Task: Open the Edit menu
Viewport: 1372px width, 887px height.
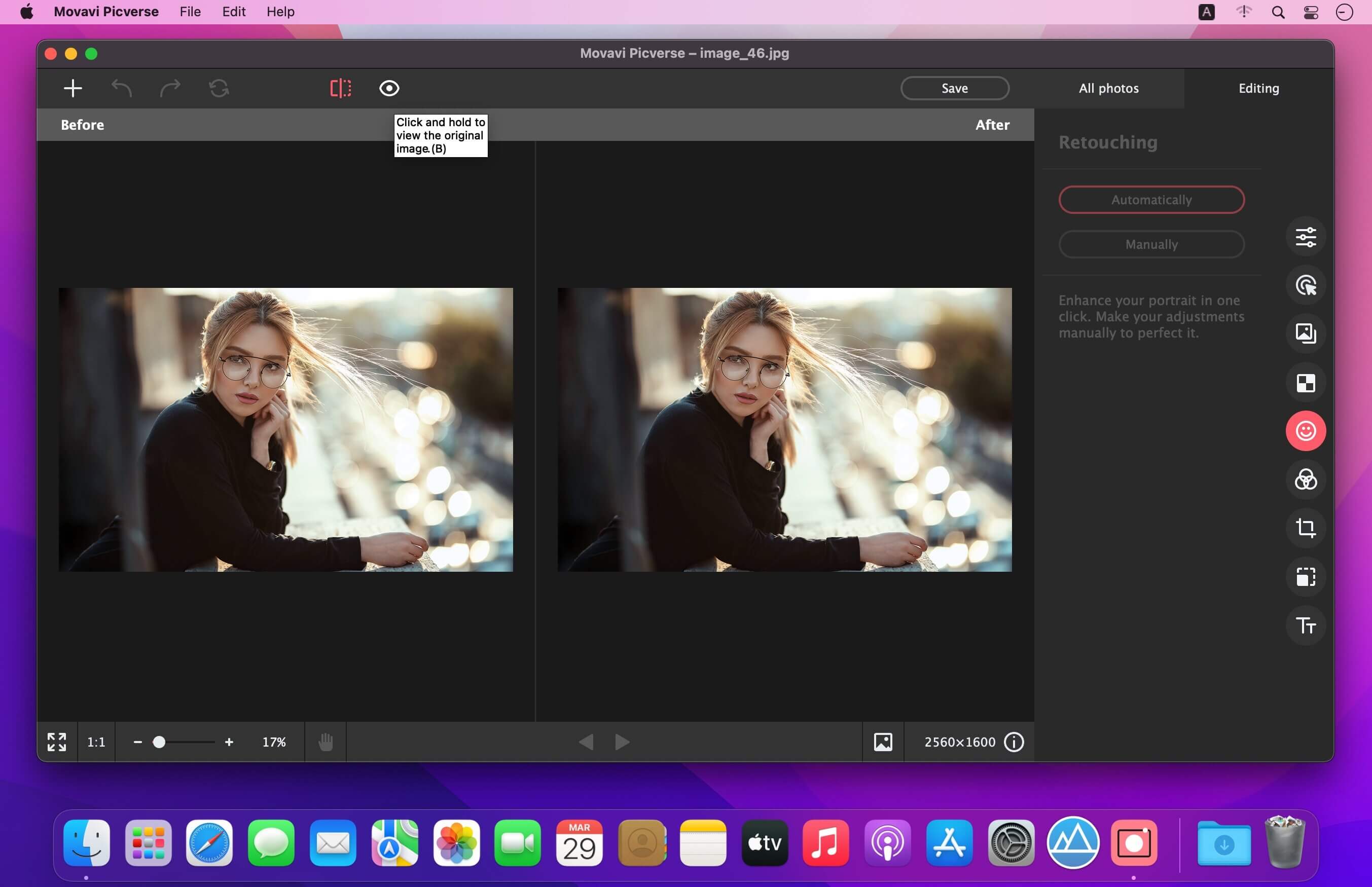Action: (234, 12)
